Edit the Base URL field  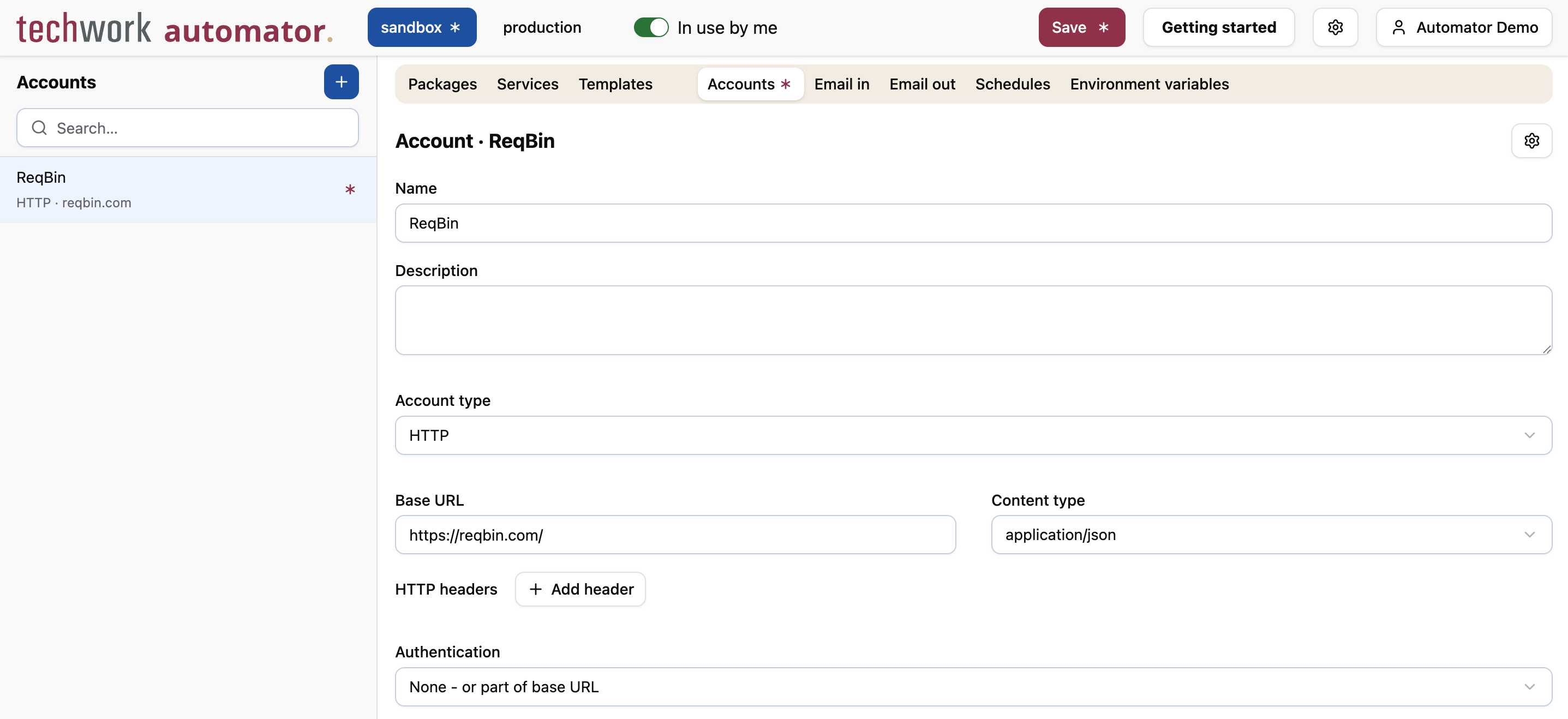pos(675,535)
